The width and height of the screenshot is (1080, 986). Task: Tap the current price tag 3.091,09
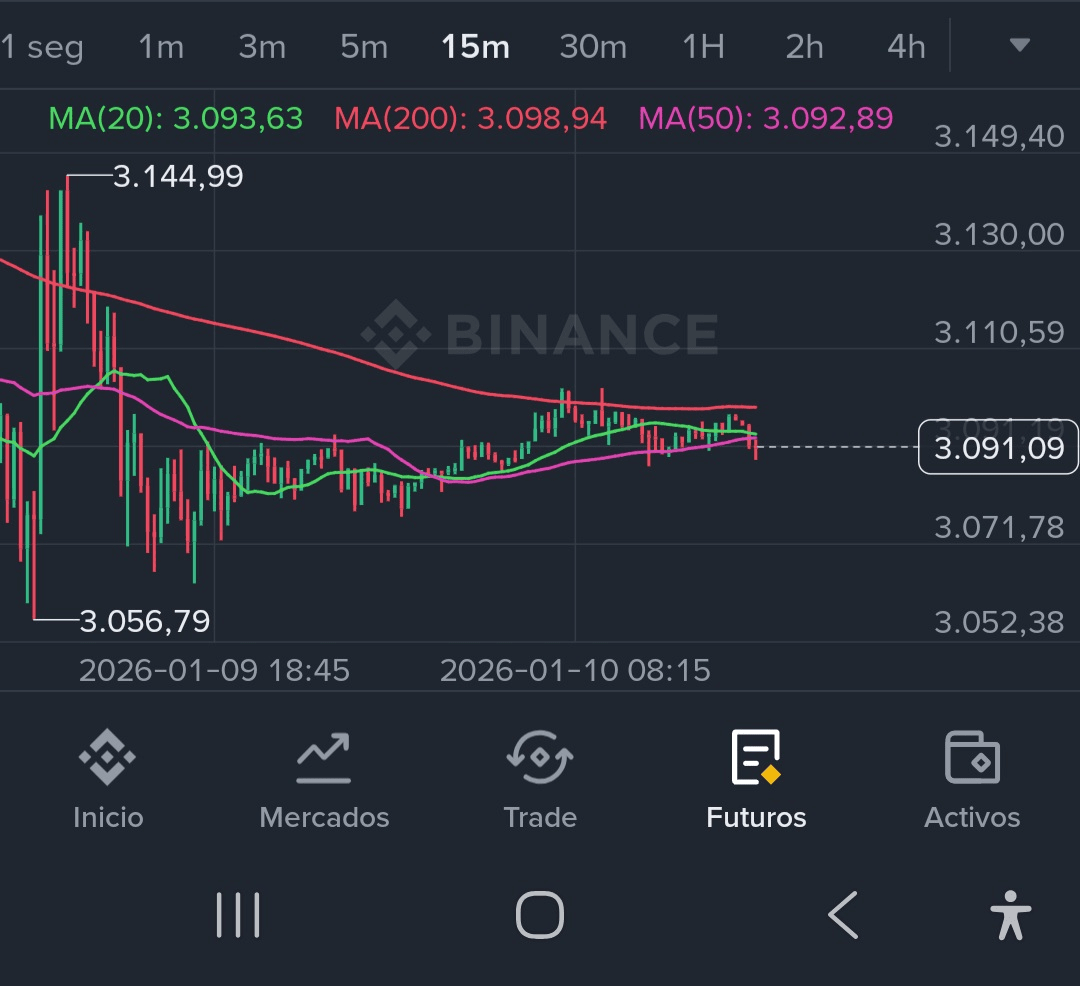click(x=998, y=447)
